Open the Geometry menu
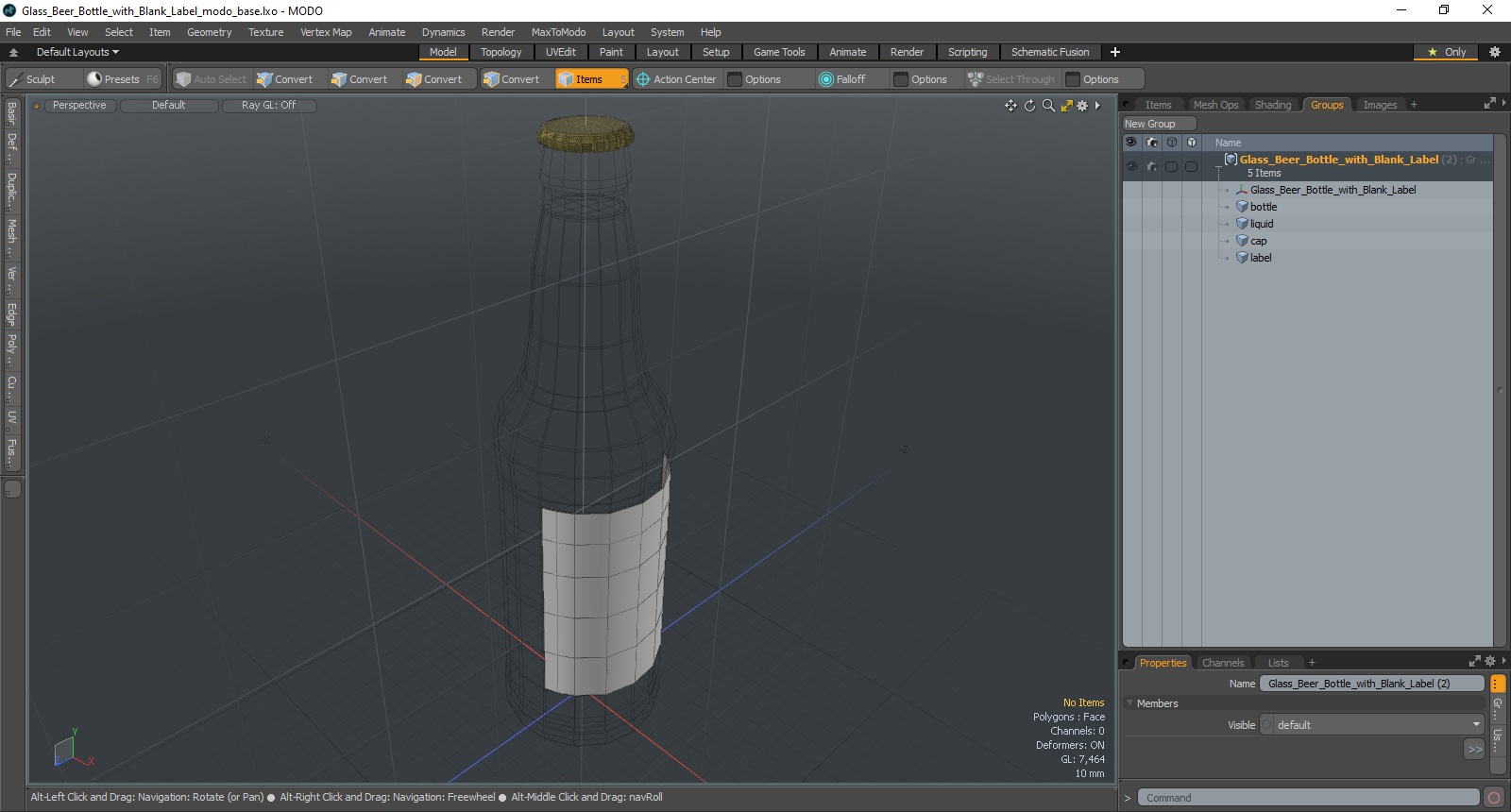Image resolution: width=1511 pixels, height=812 pixels. tap(209, 32)
